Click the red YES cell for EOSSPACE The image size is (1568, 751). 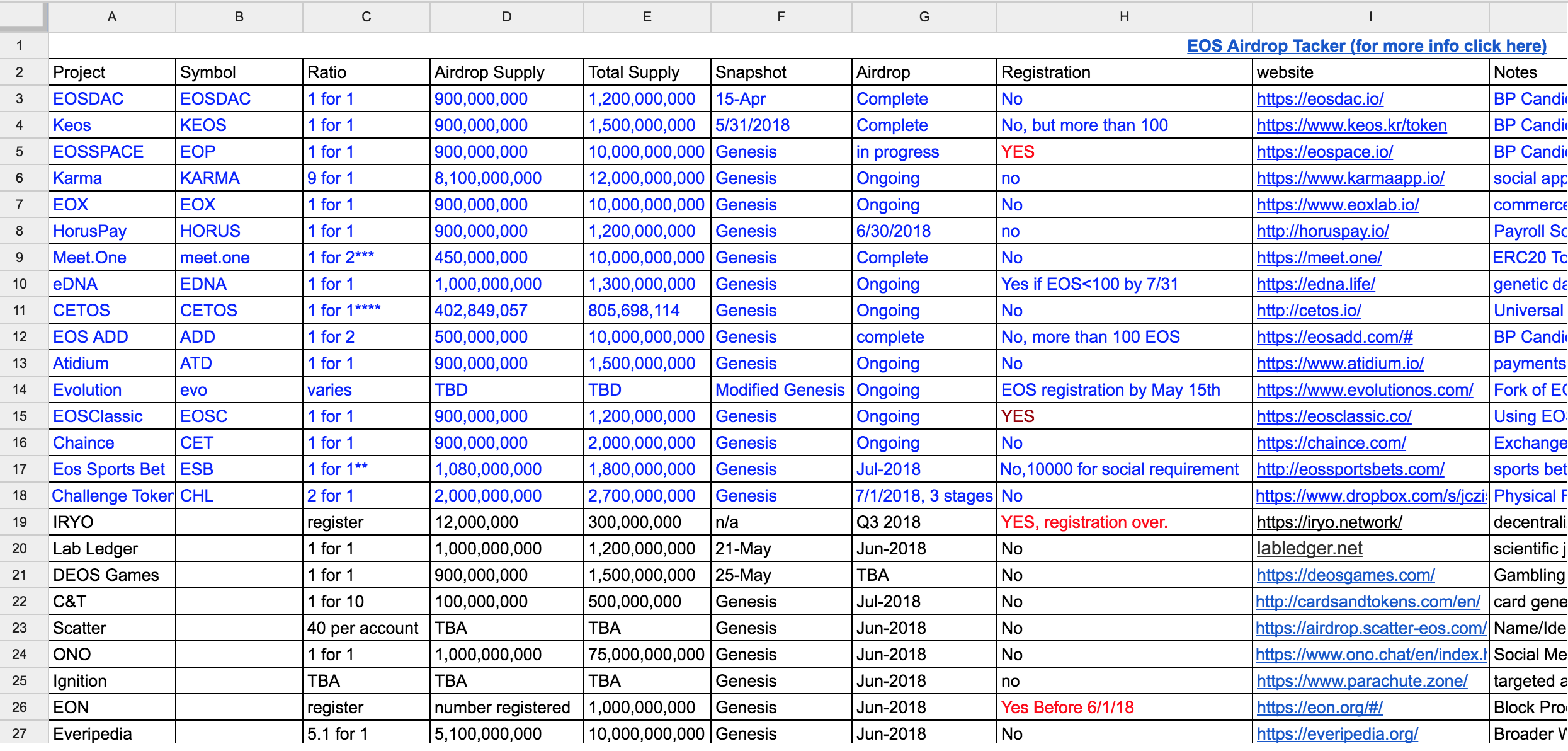(1125, 152)
